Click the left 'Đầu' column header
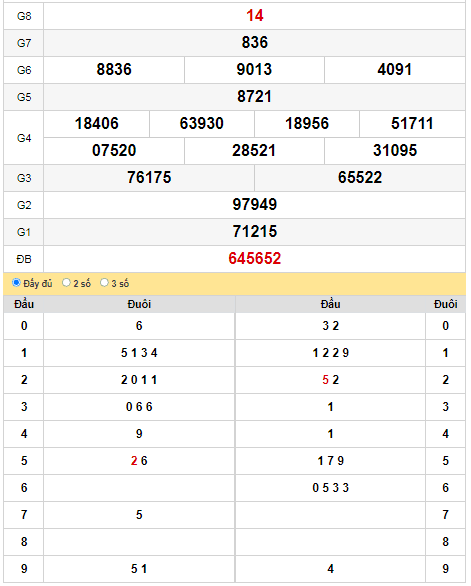The width and height of the screenshot is (471, 586). click(x=24, y=304)
